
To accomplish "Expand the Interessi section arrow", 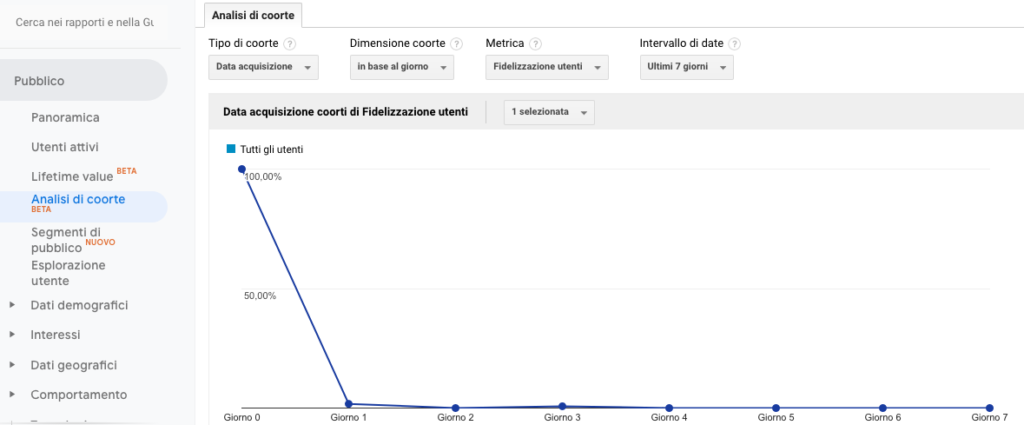I will [x=12, y=335].
